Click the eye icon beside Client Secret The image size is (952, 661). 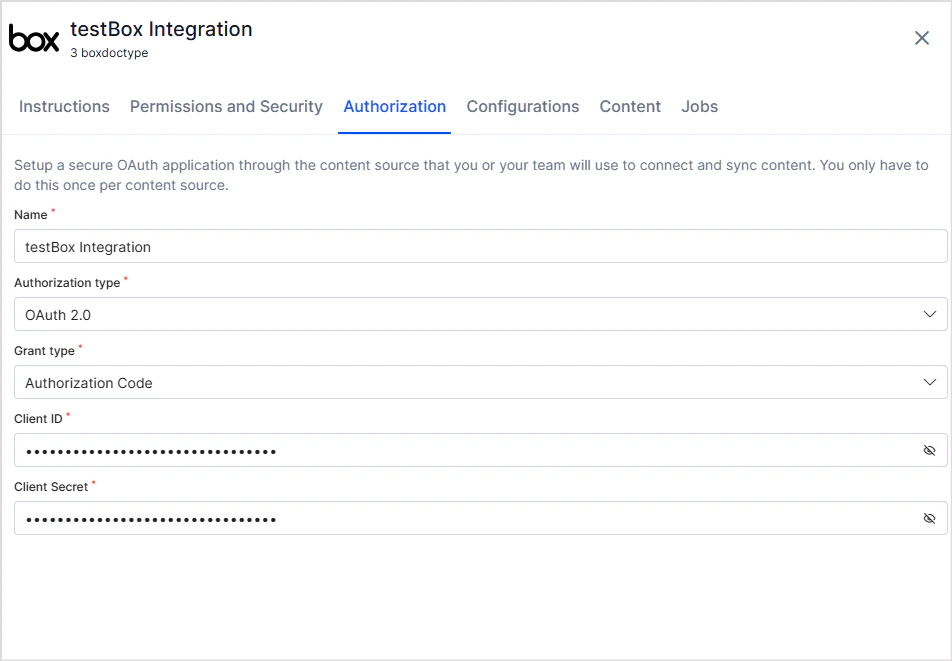(x=930, y=518)
